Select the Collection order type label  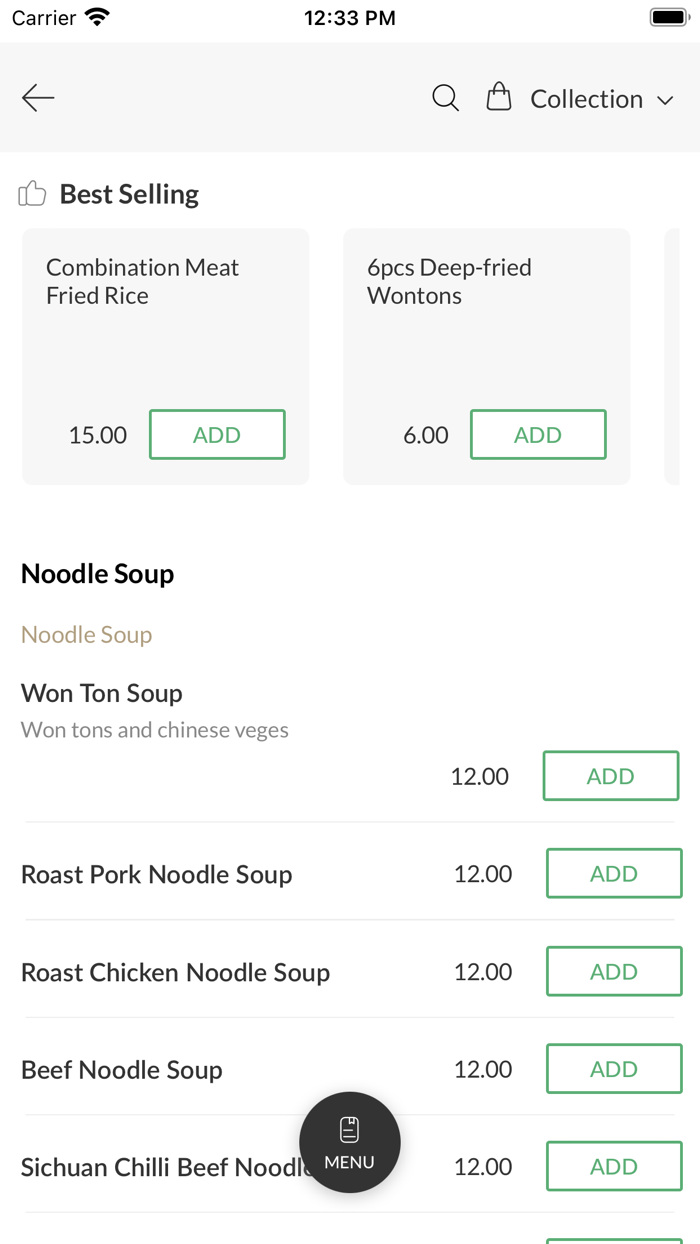(586, 99)
